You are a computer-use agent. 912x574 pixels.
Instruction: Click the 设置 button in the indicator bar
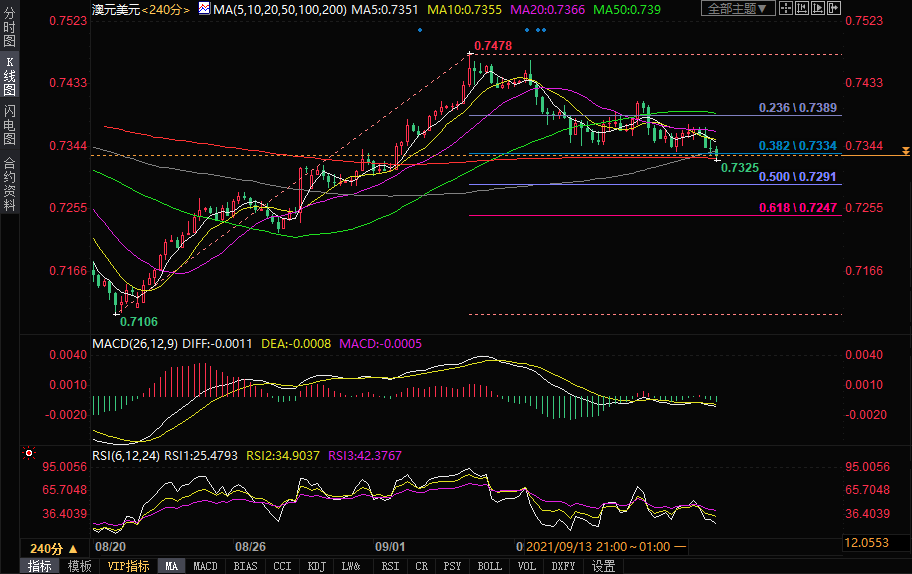(x=603, y=566)
